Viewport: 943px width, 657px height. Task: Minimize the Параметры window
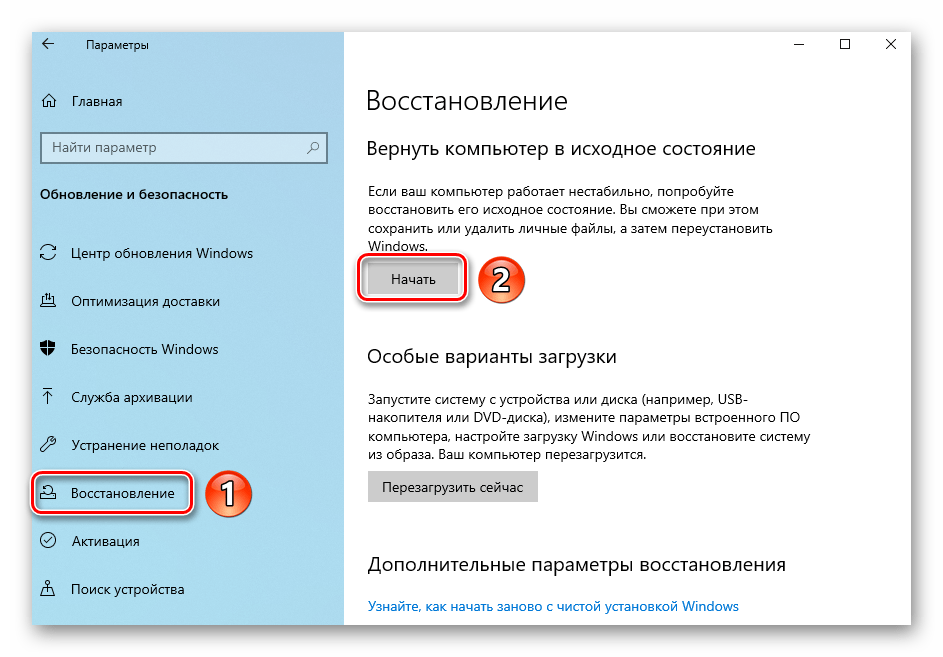[800, 45]
